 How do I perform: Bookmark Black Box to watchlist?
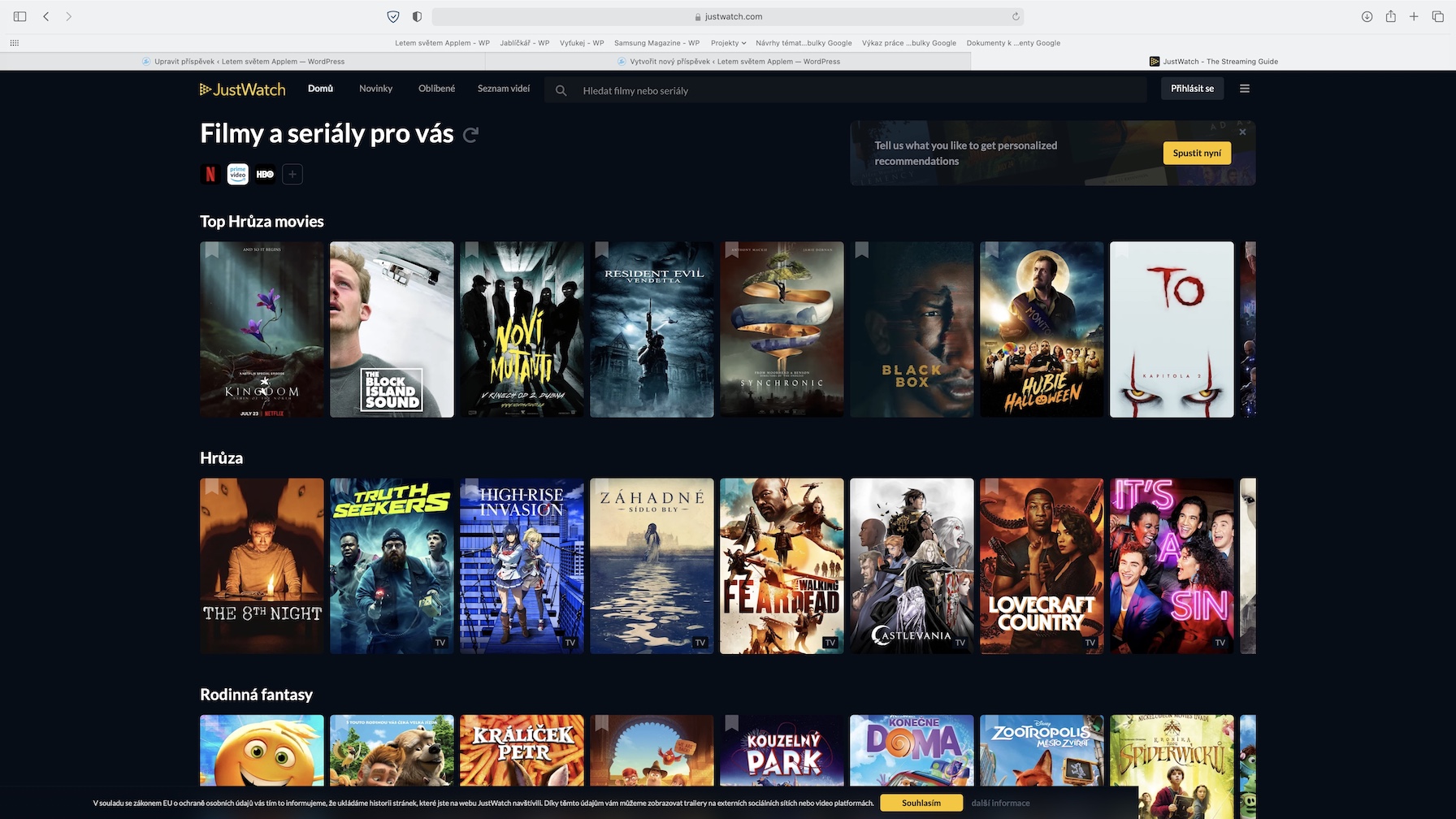tap(862, 250)
